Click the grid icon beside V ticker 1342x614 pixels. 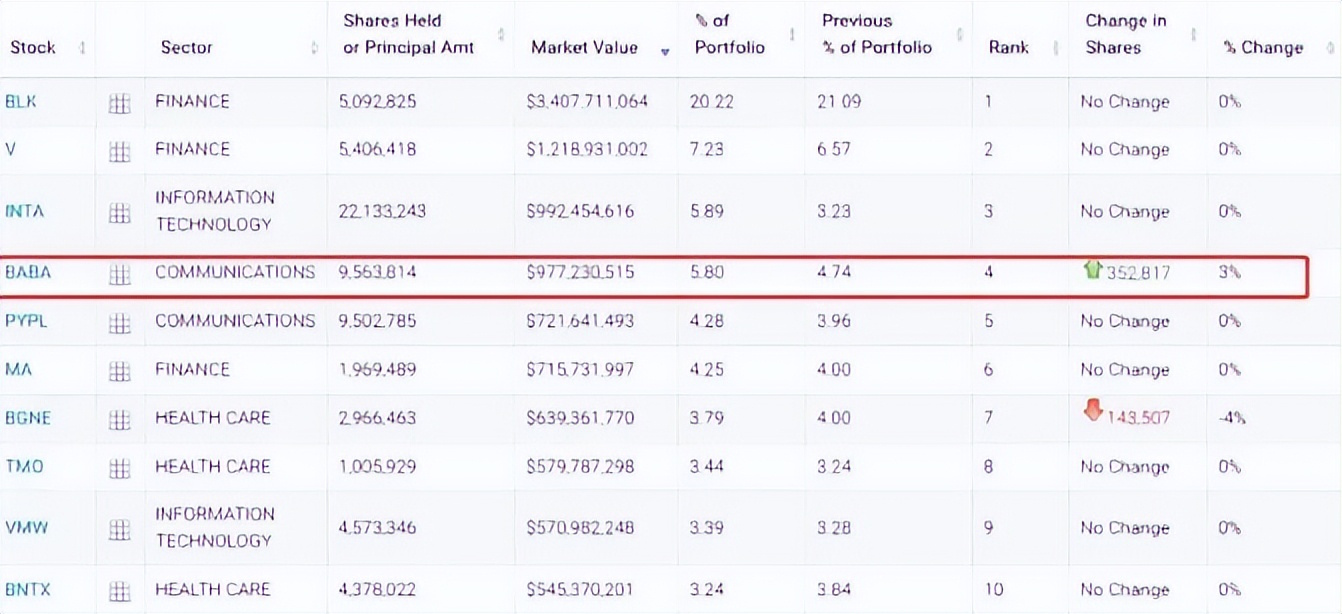(120, 151)
